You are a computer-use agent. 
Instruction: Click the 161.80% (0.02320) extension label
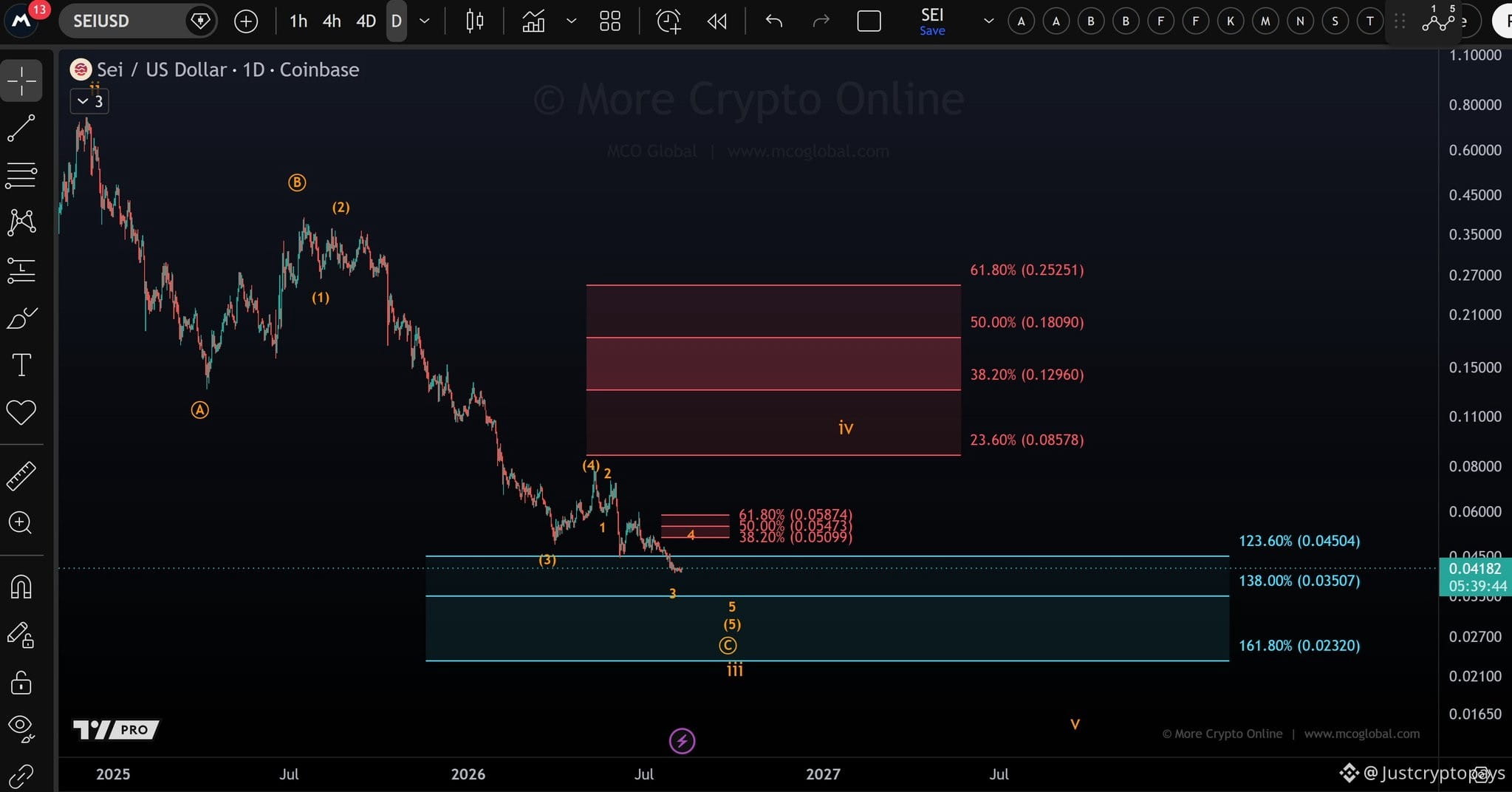tap(1299, 645)
